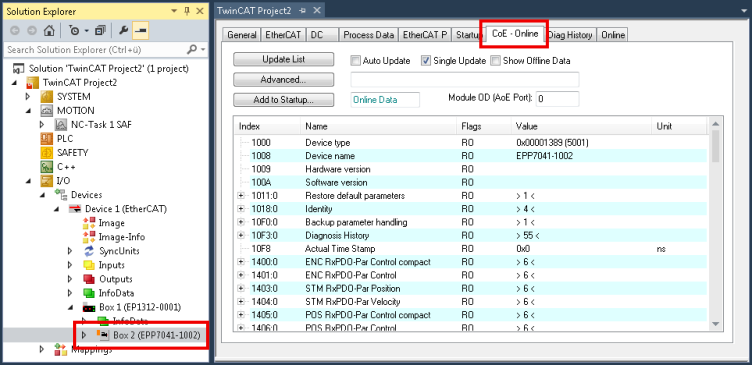Open Properties wrench icon in Solution Explorer
The image size is (752, 365).
click(123, 31)
